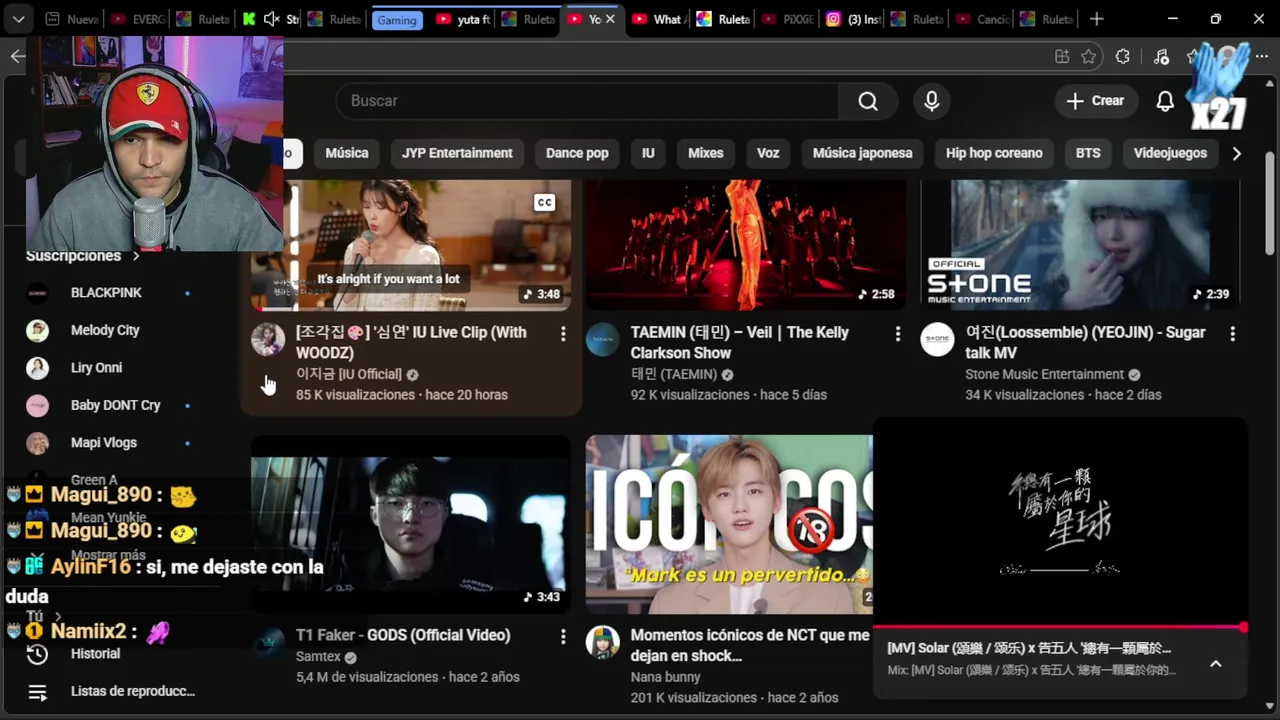This screenshot has height=720, width=1280.
Task: Open options menu for YEOJIN Sugar talk MV
Action: [x=1232, y=334]
